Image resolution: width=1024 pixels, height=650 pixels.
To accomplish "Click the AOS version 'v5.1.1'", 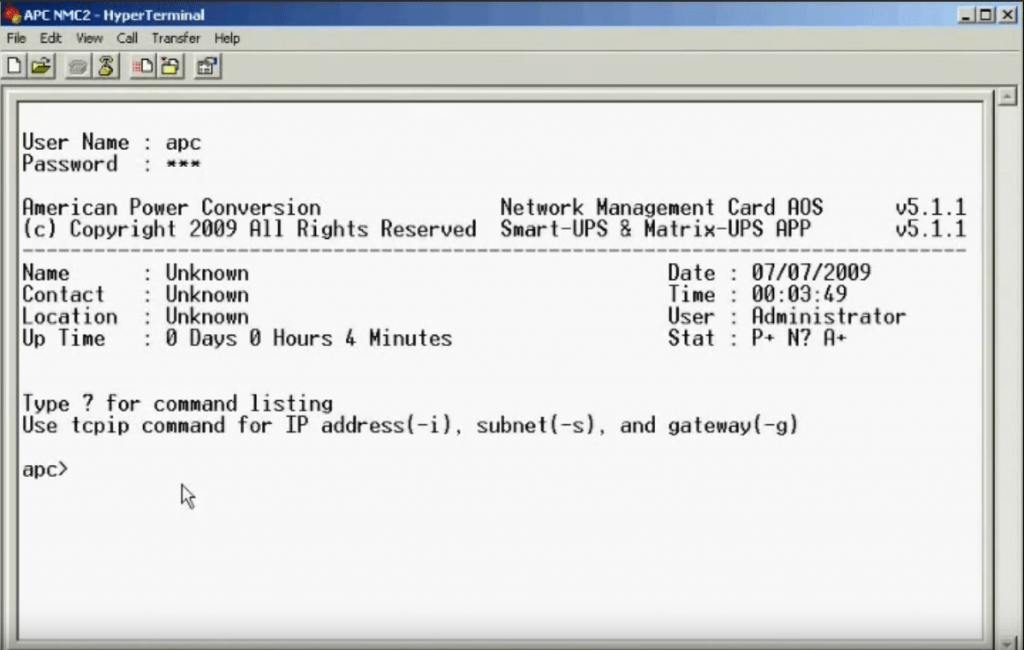I will pyautogui.click(x=931, y=208).
